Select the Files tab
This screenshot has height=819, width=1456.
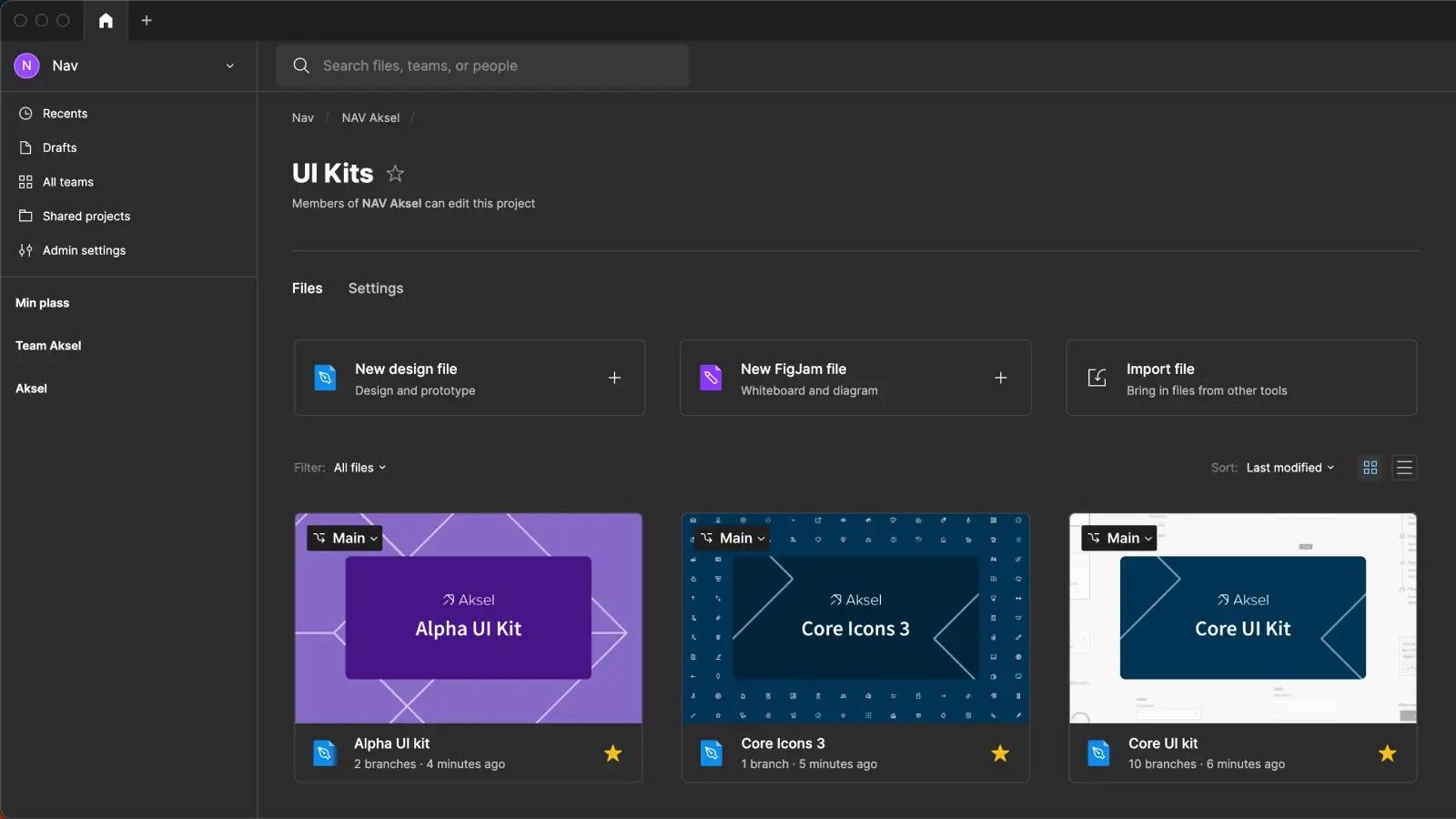[x=308, y=288]
